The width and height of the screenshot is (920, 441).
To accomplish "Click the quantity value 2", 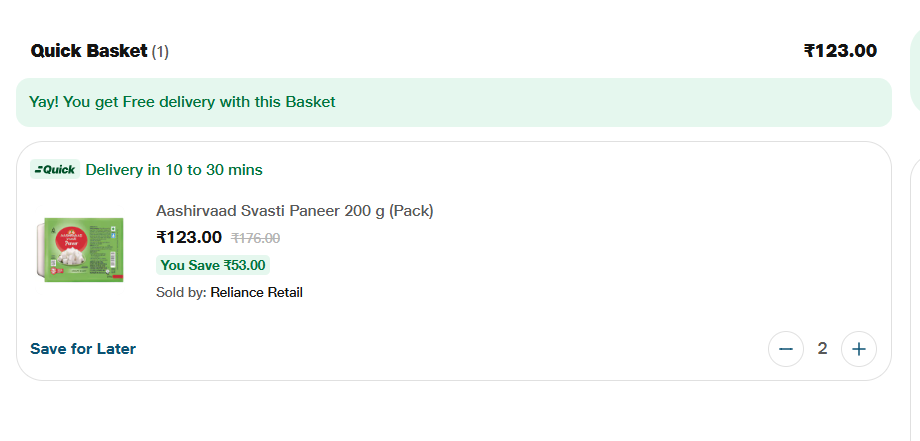I will coord(822,349).
